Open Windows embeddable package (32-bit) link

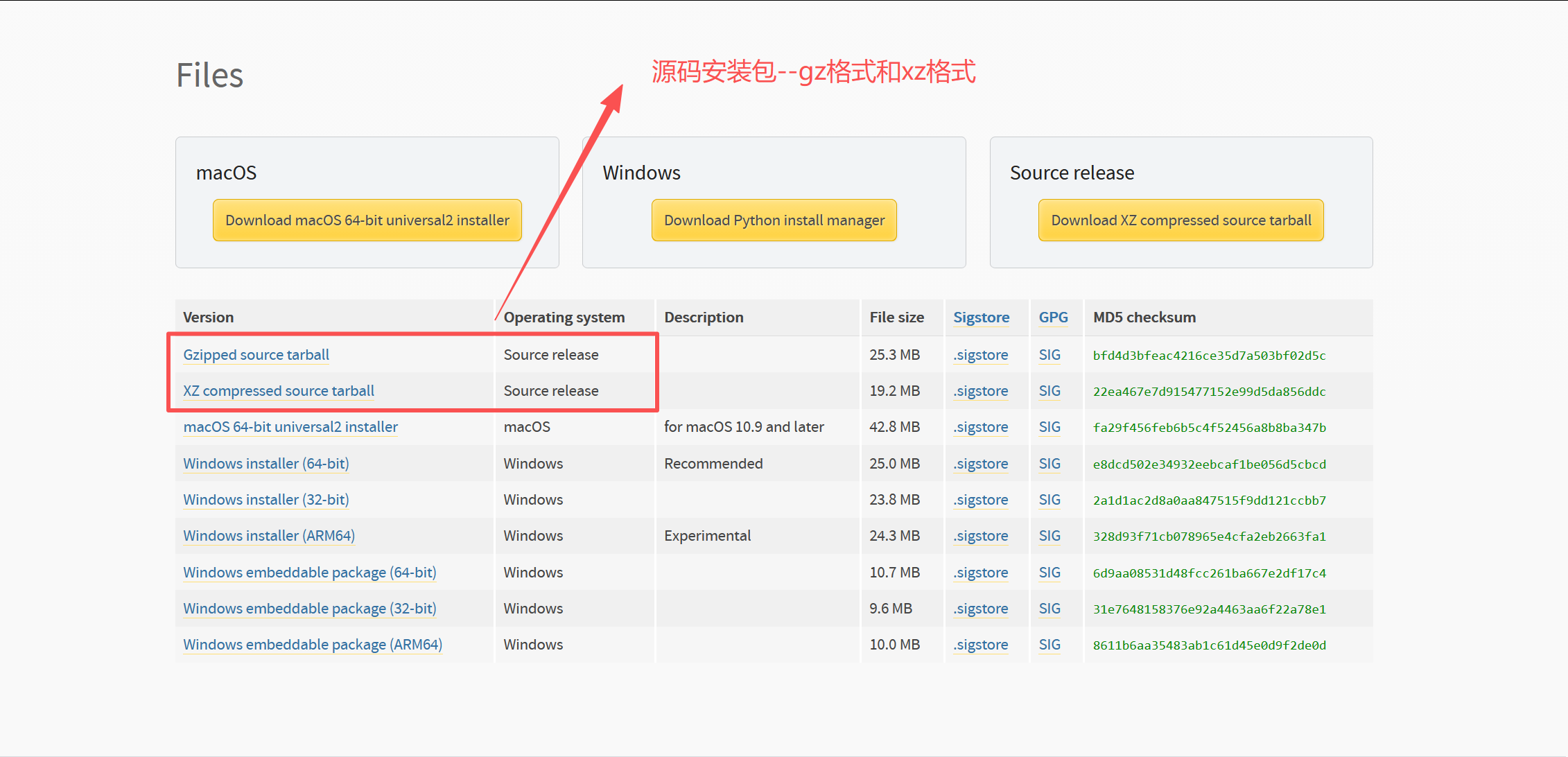(310, 609)
